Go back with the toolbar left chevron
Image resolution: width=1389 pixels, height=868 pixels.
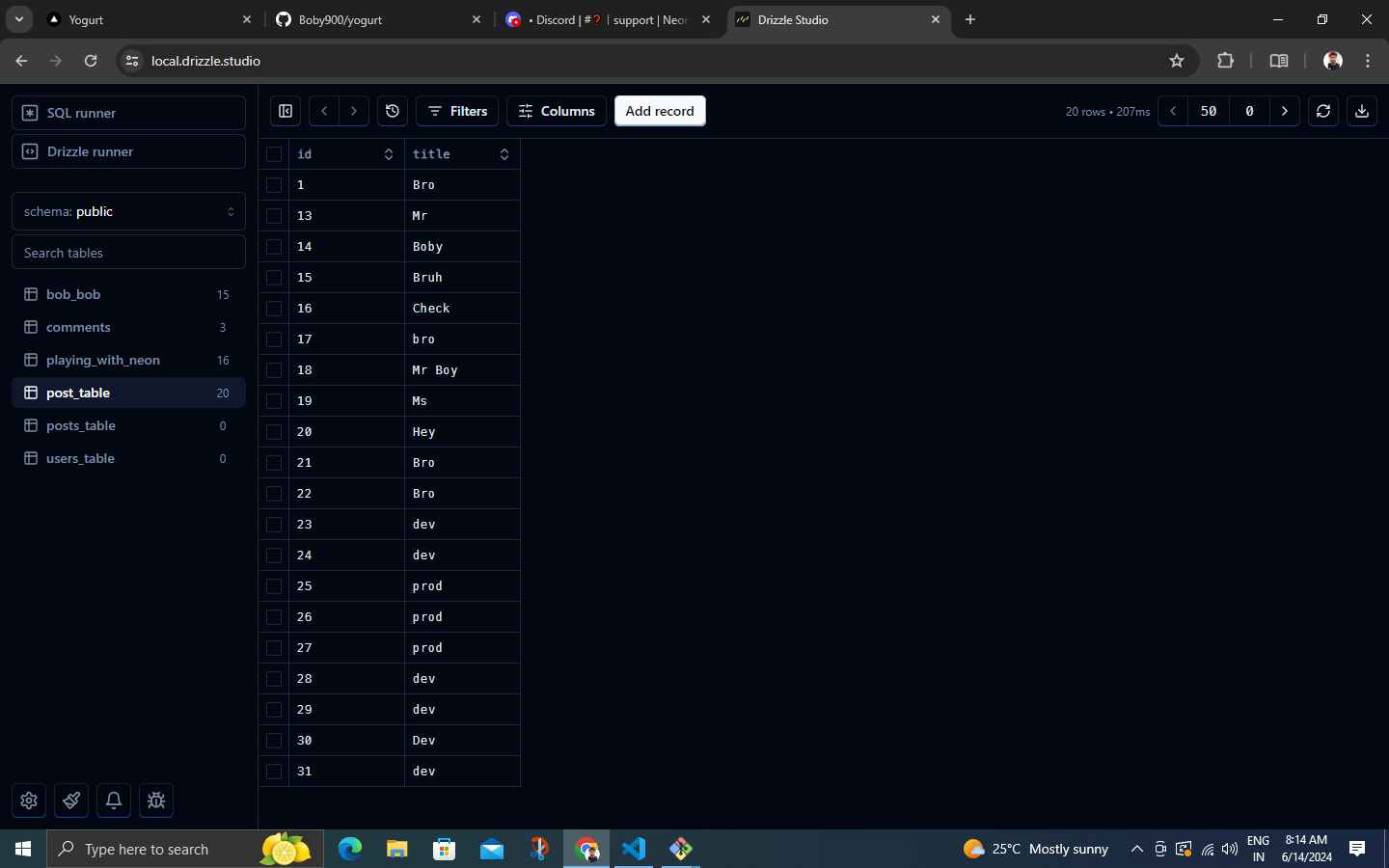point(324,111)
